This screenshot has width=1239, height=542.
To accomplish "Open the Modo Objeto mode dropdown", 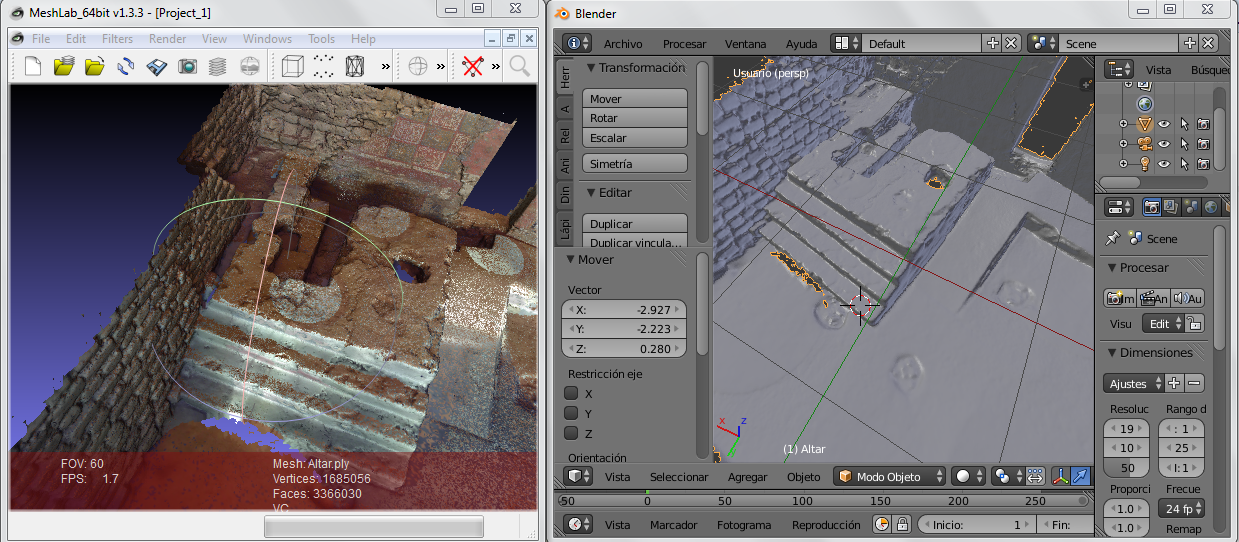I will [891, 477].
